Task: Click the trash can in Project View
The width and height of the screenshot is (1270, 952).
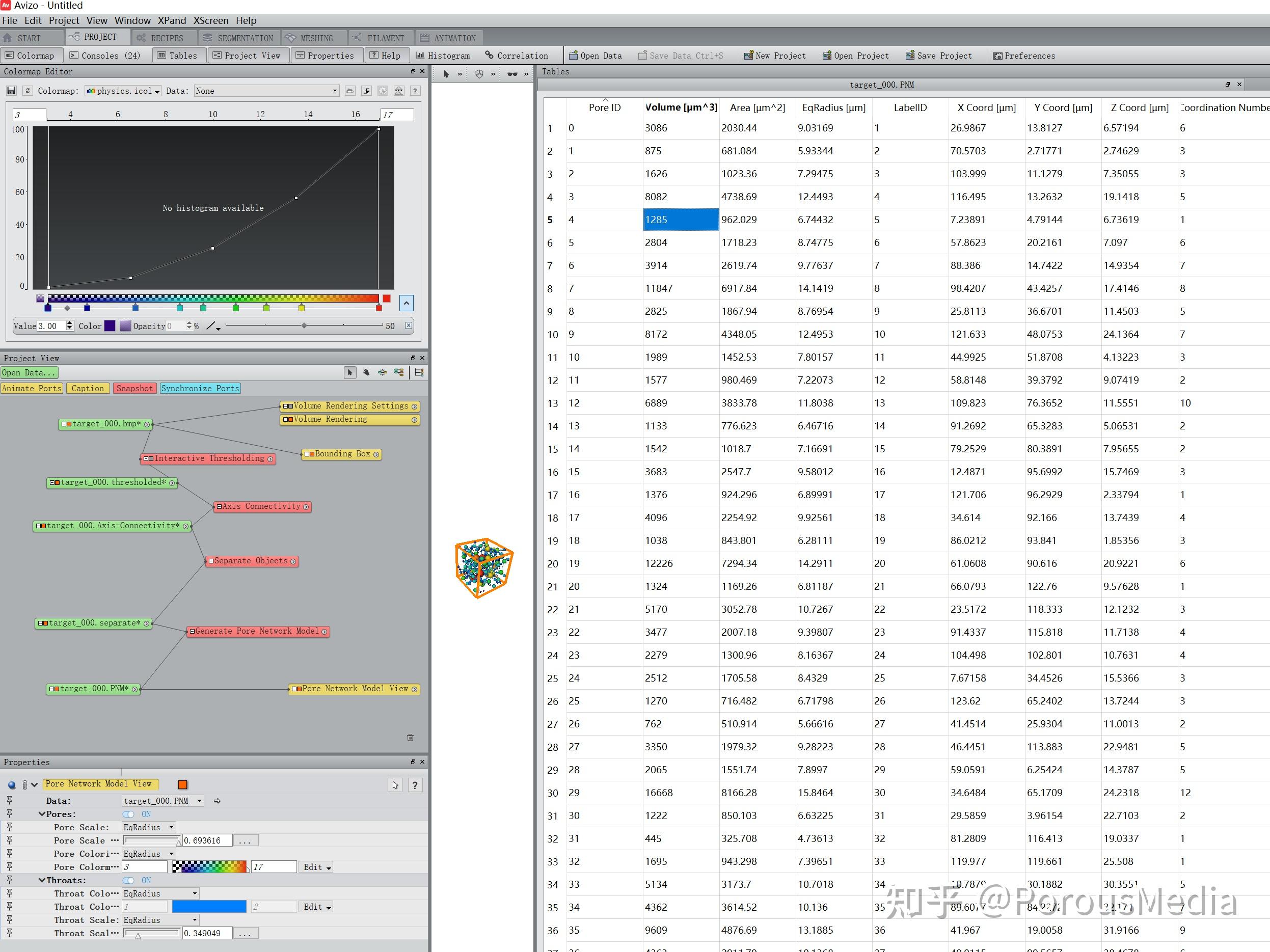Action: [410, 737]
